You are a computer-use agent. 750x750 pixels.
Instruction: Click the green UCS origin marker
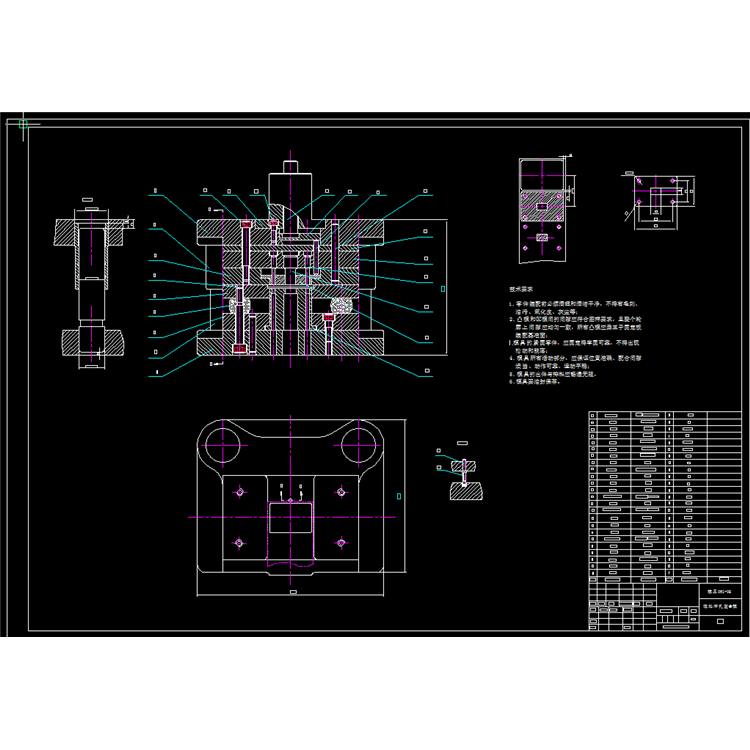click(23, 124)
